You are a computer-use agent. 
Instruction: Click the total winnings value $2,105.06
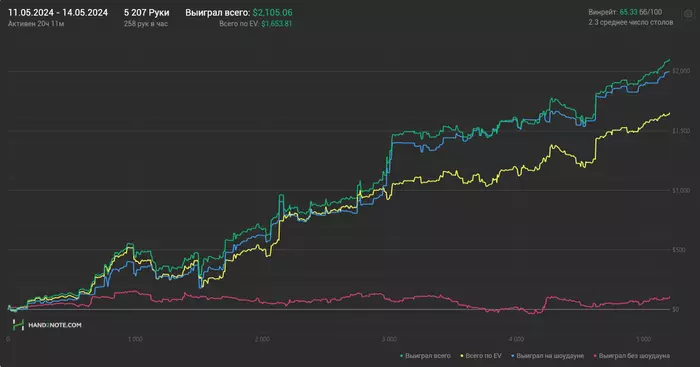[x=272, y=13]
